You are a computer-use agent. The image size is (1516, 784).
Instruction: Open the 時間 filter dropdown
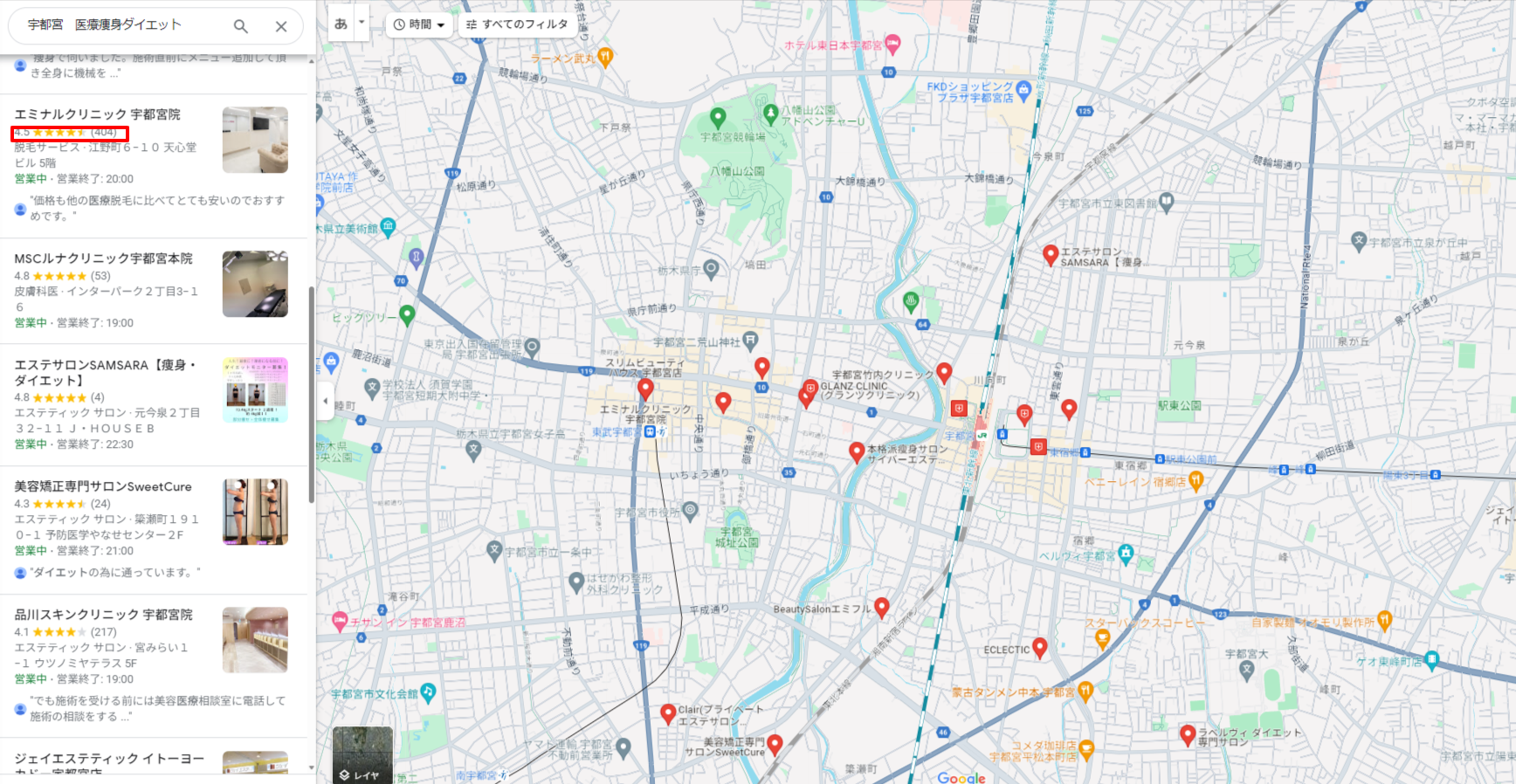pyautogui.click(x=419, y=24)
